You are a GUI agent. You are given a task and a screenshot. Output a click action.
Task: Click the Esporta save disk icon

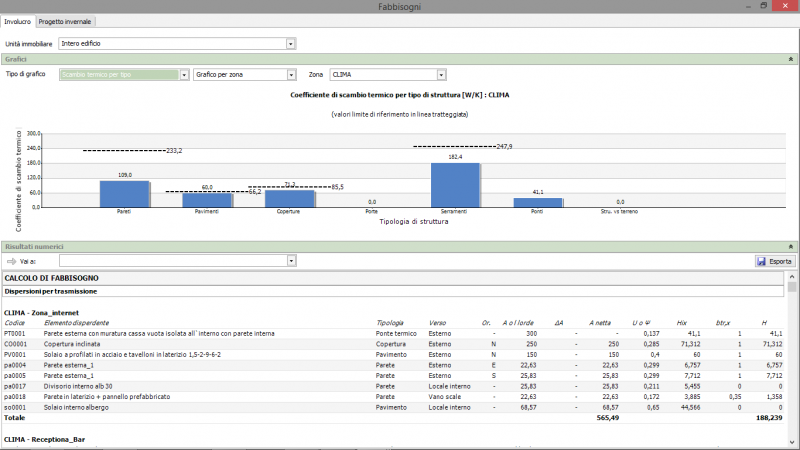(761, 261)
